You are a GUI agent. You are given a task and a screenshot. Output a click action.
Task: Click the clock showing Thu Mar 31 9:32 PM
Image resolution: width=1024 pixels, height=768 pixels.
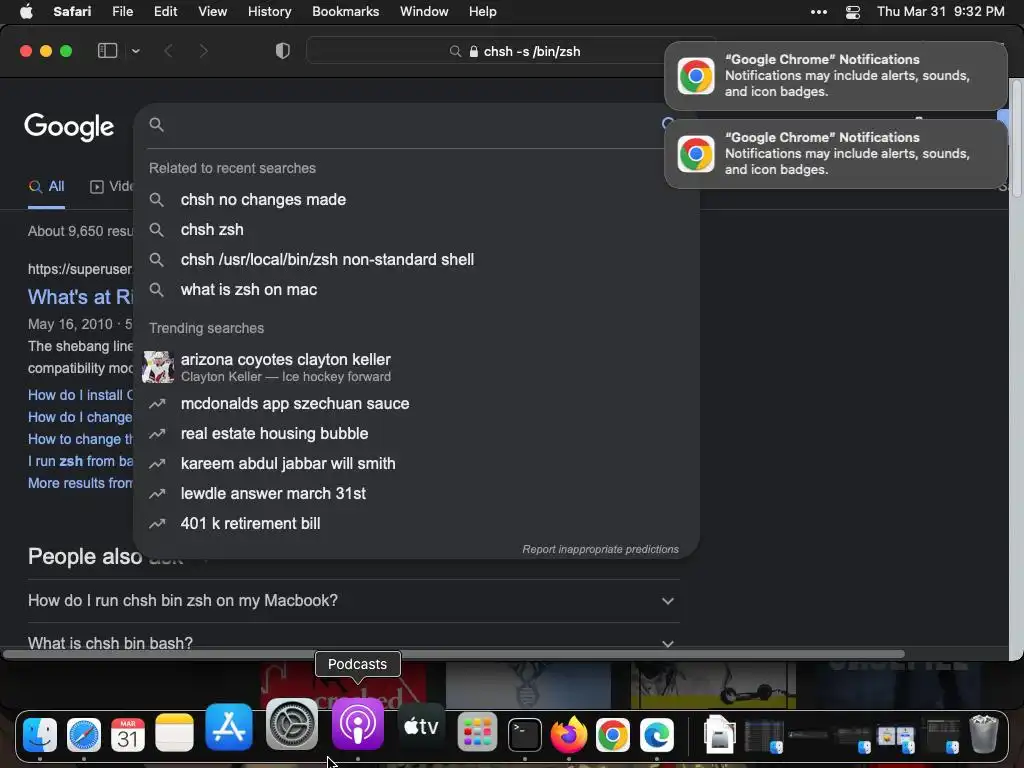(940, 12)
